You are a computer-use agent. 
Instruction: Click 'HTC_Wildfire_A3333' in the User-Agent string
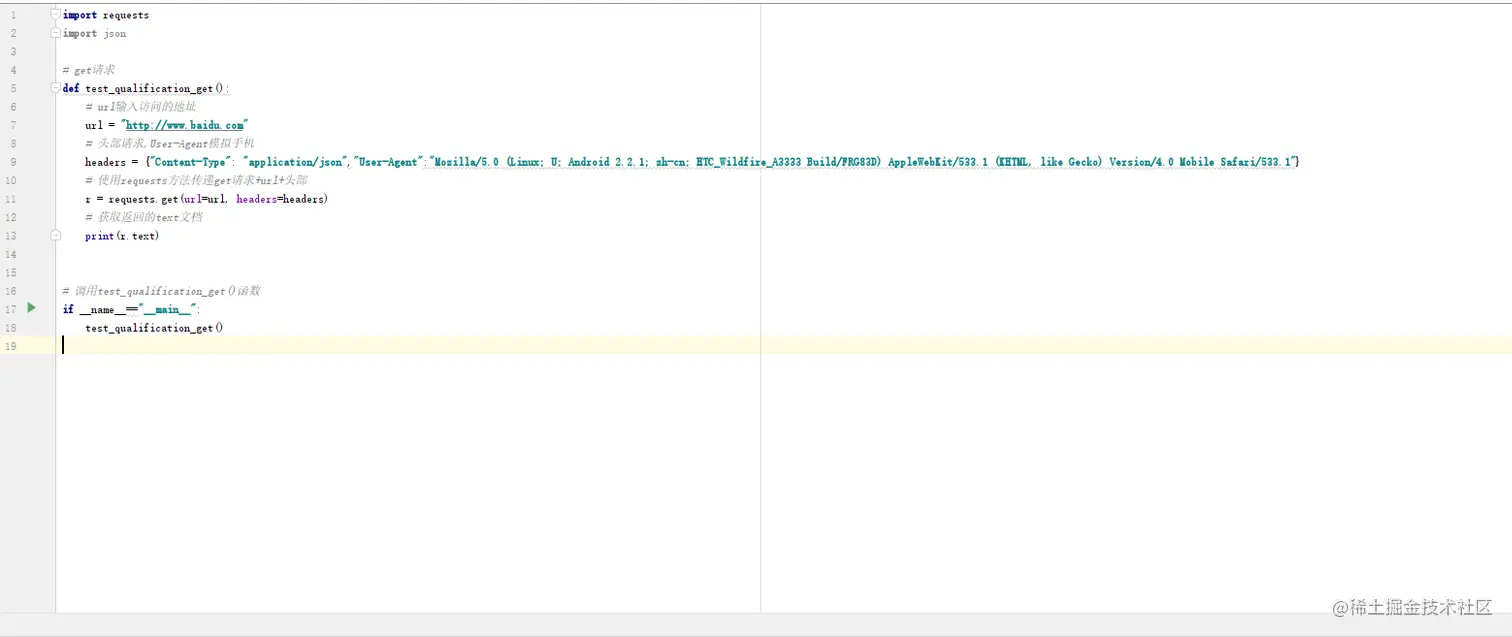click(750, 162)
